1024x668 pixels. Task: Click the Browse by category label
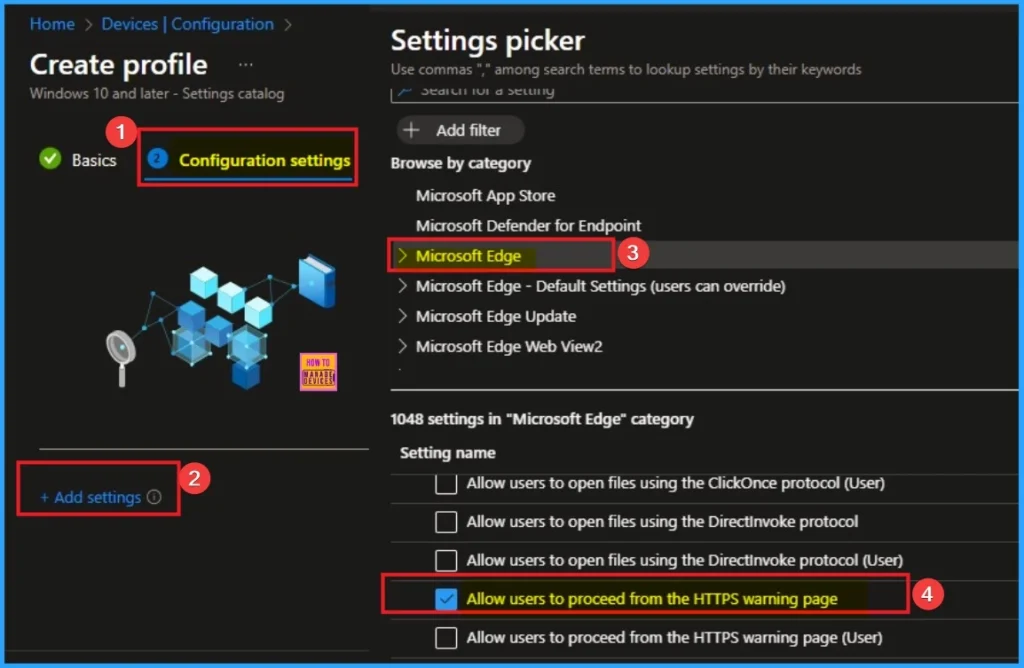460,163
